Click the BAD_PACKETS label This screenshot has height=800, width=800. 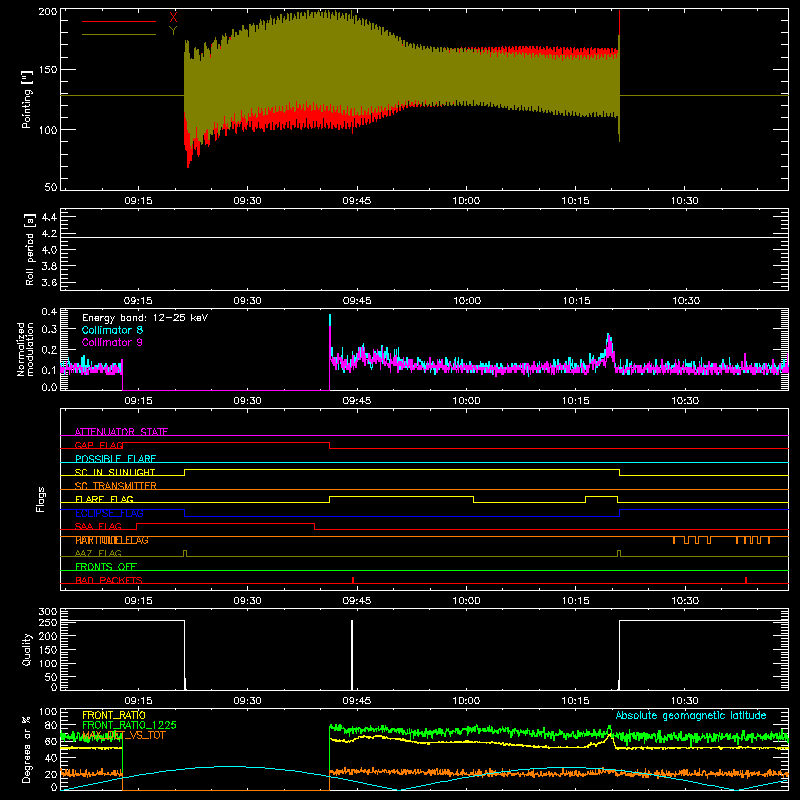109,580
